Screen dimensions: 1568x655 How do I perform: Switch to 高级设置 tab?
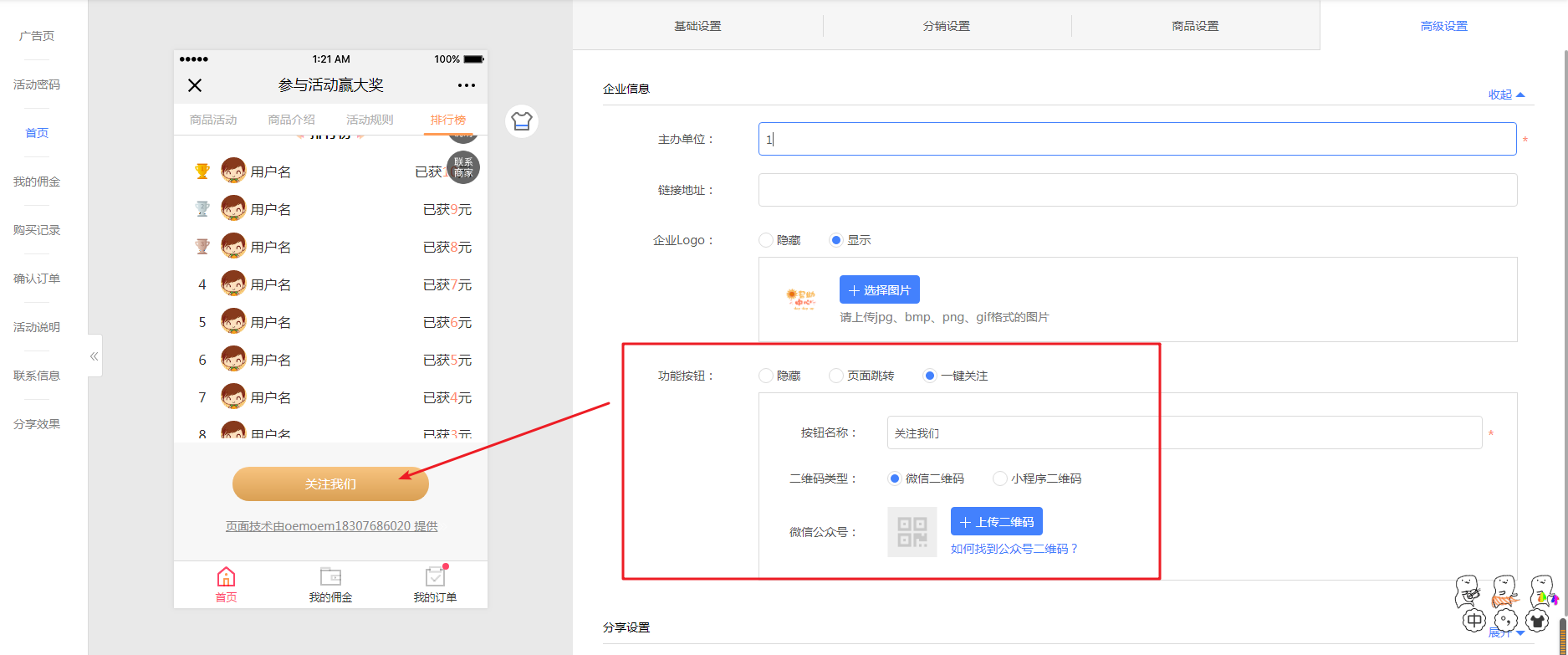[x=1443, y=26]
